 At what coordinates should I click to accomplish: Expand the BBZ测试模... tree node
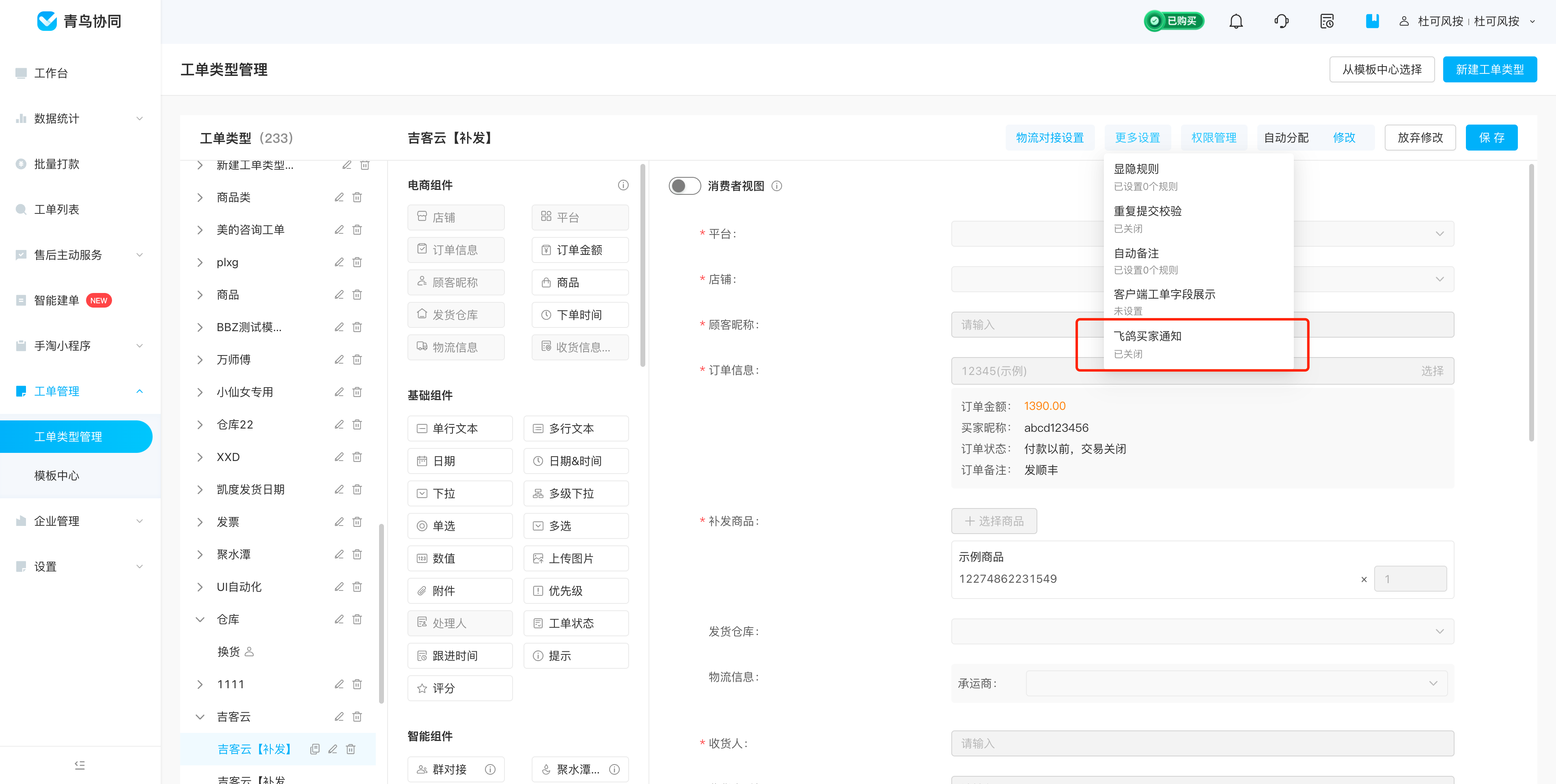(200, 327)
